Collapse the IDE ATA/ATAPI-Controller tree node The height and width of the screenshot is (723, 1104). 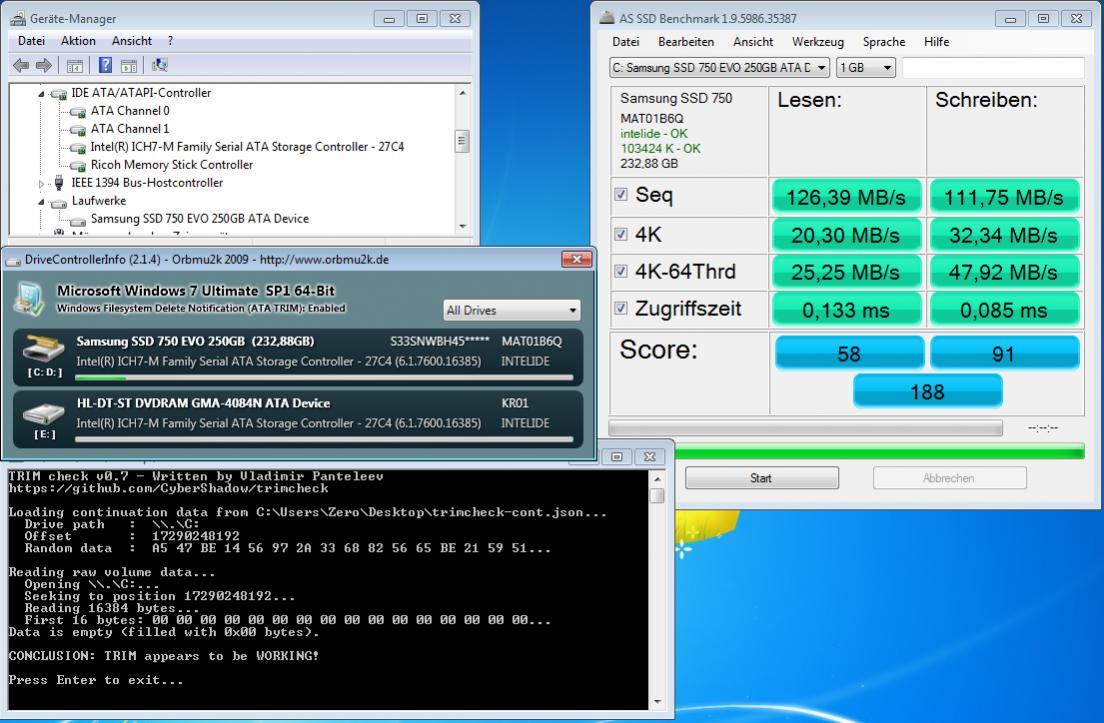click(41, 94)
